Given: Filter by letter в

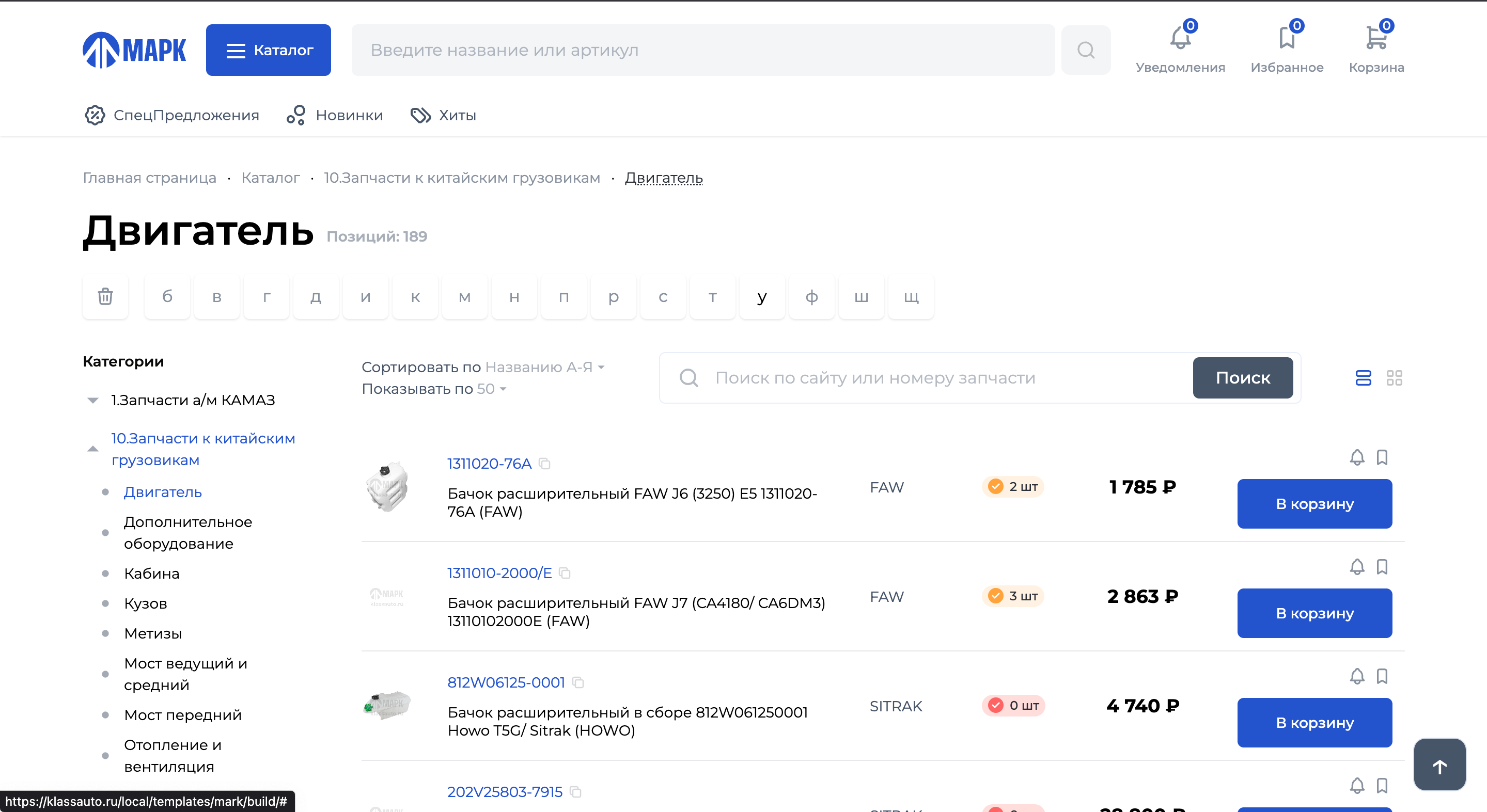Looking at the screenshot, I should tap(217, 297).
